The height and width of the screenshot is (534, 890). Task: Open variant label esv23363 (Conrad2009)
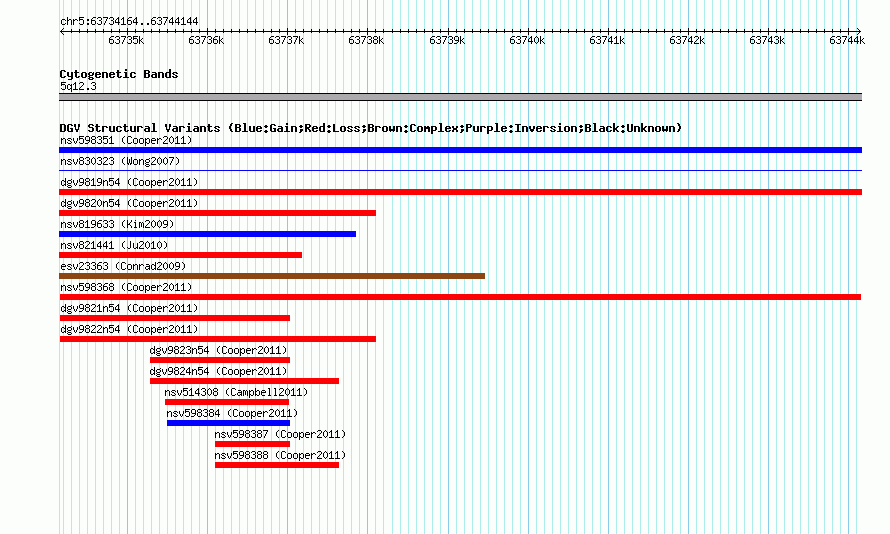[123, 266]
